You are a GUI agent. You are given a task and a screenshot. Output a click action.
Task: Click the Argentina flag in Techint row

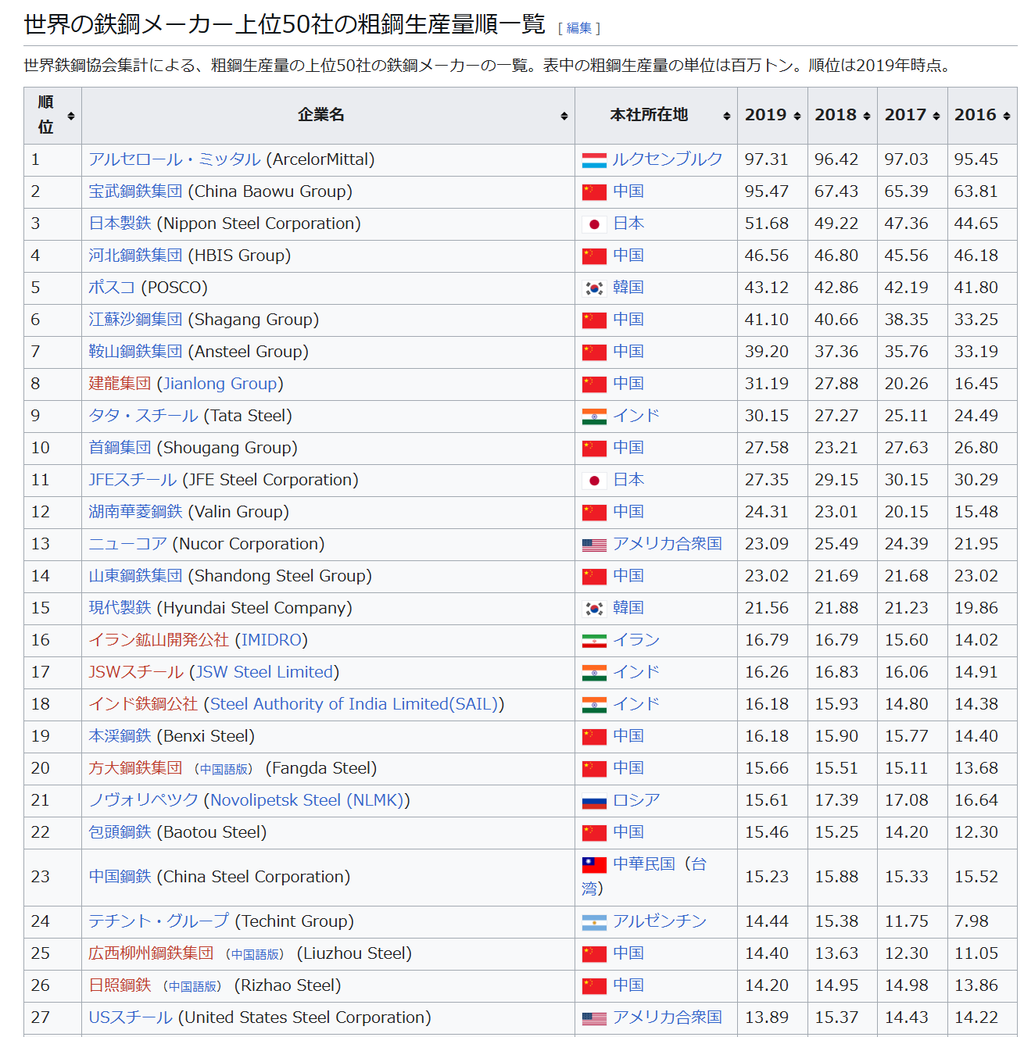(x=594, y=922)
